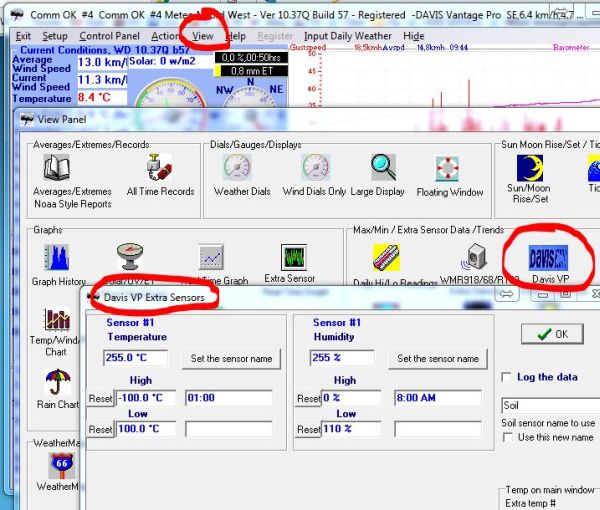Click Temperature current value field 255.0 °C
The height and width of the screenshot is (510, 600).
click(135, 358)
